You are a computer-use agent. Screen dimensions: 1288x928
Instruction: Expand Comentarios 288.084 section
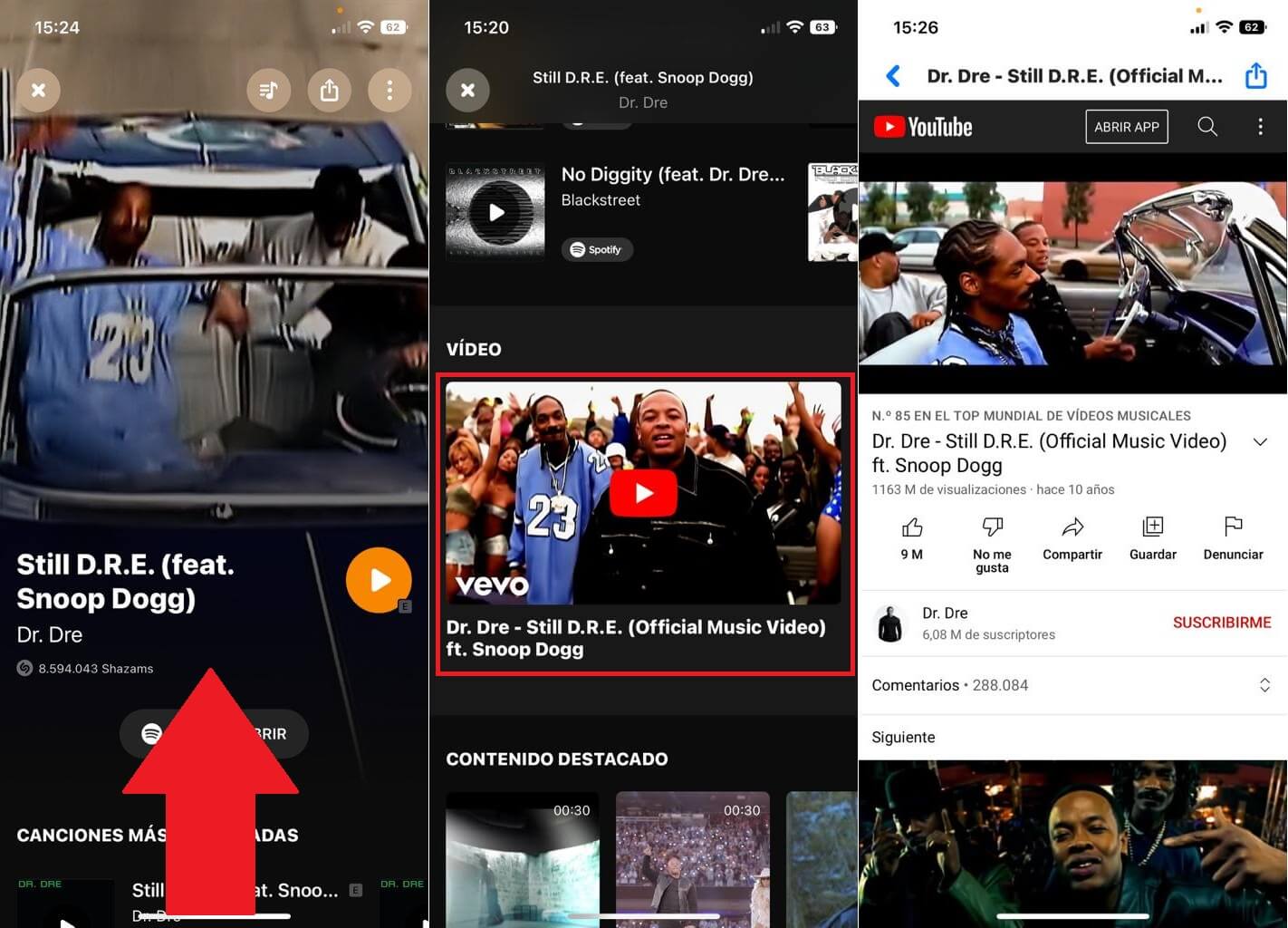point(1072,685)
